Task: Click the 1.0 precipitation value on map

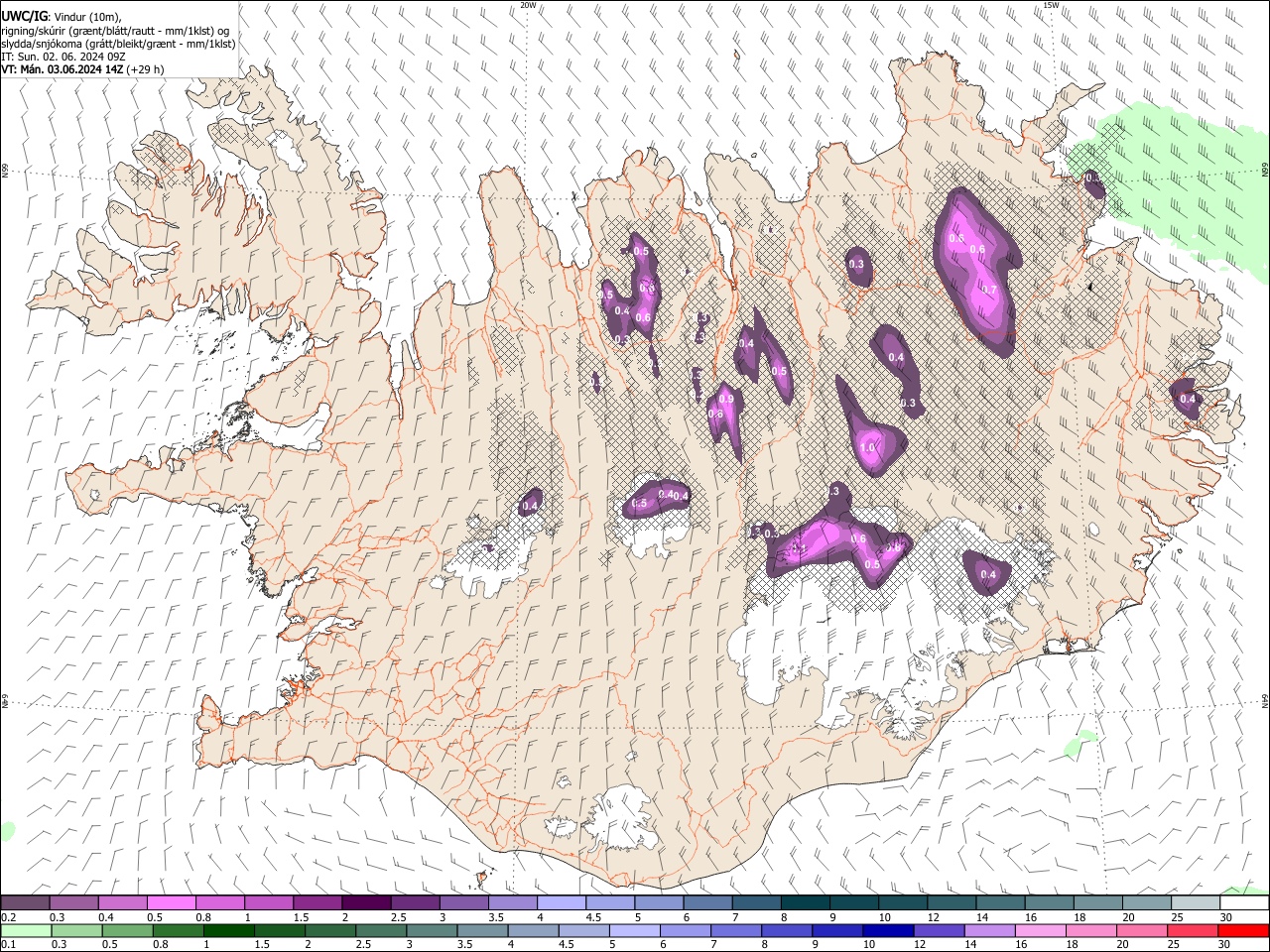Action: [869, 448]
